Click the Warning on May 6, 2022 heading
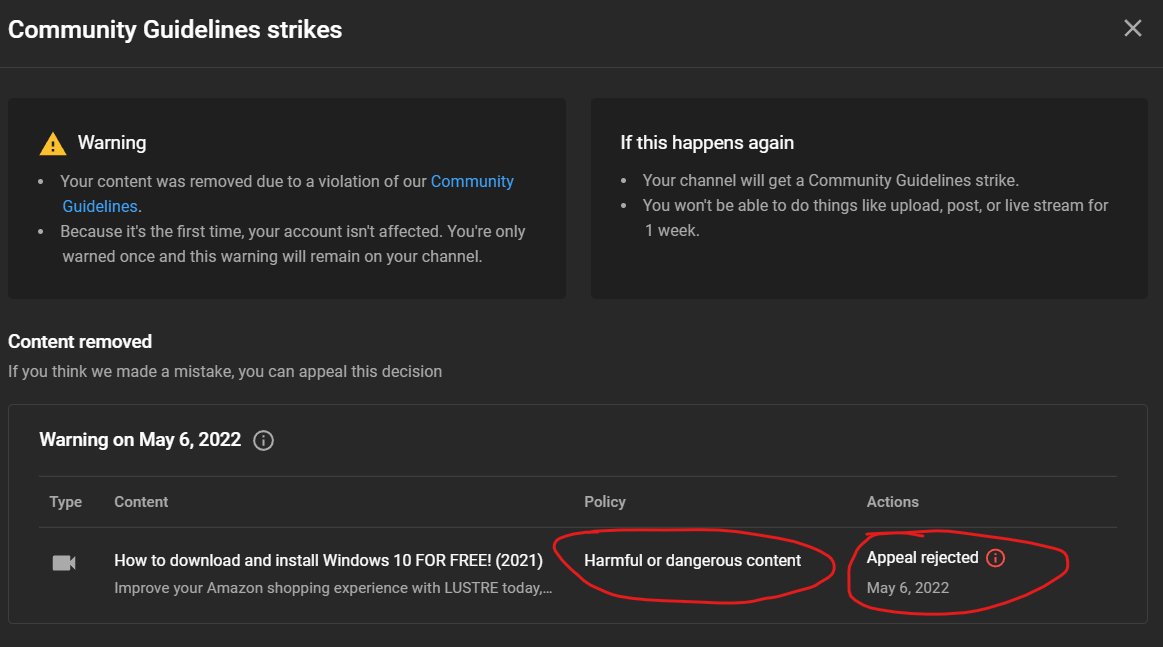 click(139, 439)
